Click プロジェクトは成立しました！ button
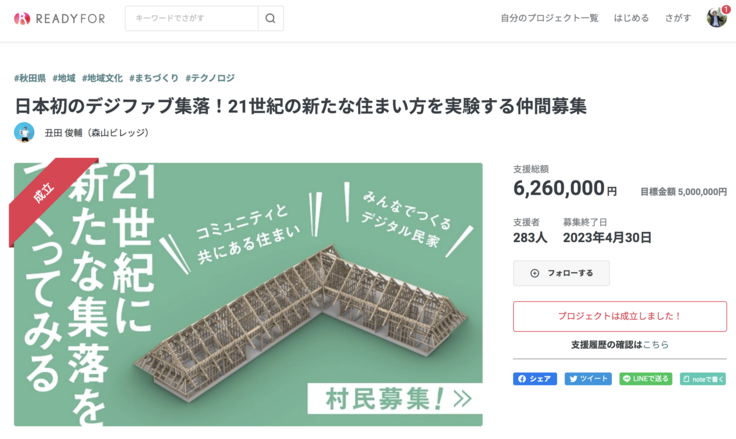Image resolution: width=736 pixels, height=439 pixels. point(620,316)
